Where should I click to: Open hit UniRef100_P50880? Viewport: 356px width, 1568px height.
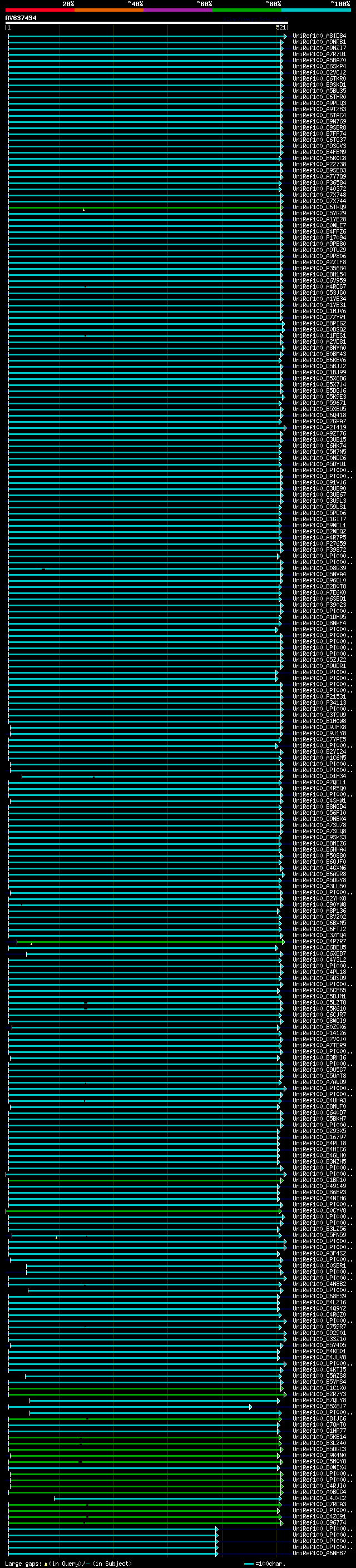[x=319, y=856]
